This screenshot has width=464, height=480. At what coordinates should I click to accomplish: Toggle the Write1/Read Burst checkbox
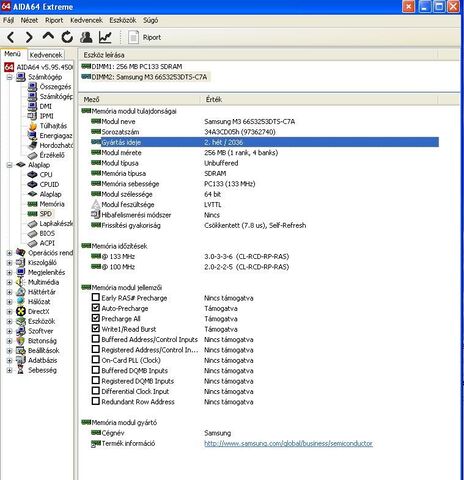pyautogui.click(x=96, y=328)
